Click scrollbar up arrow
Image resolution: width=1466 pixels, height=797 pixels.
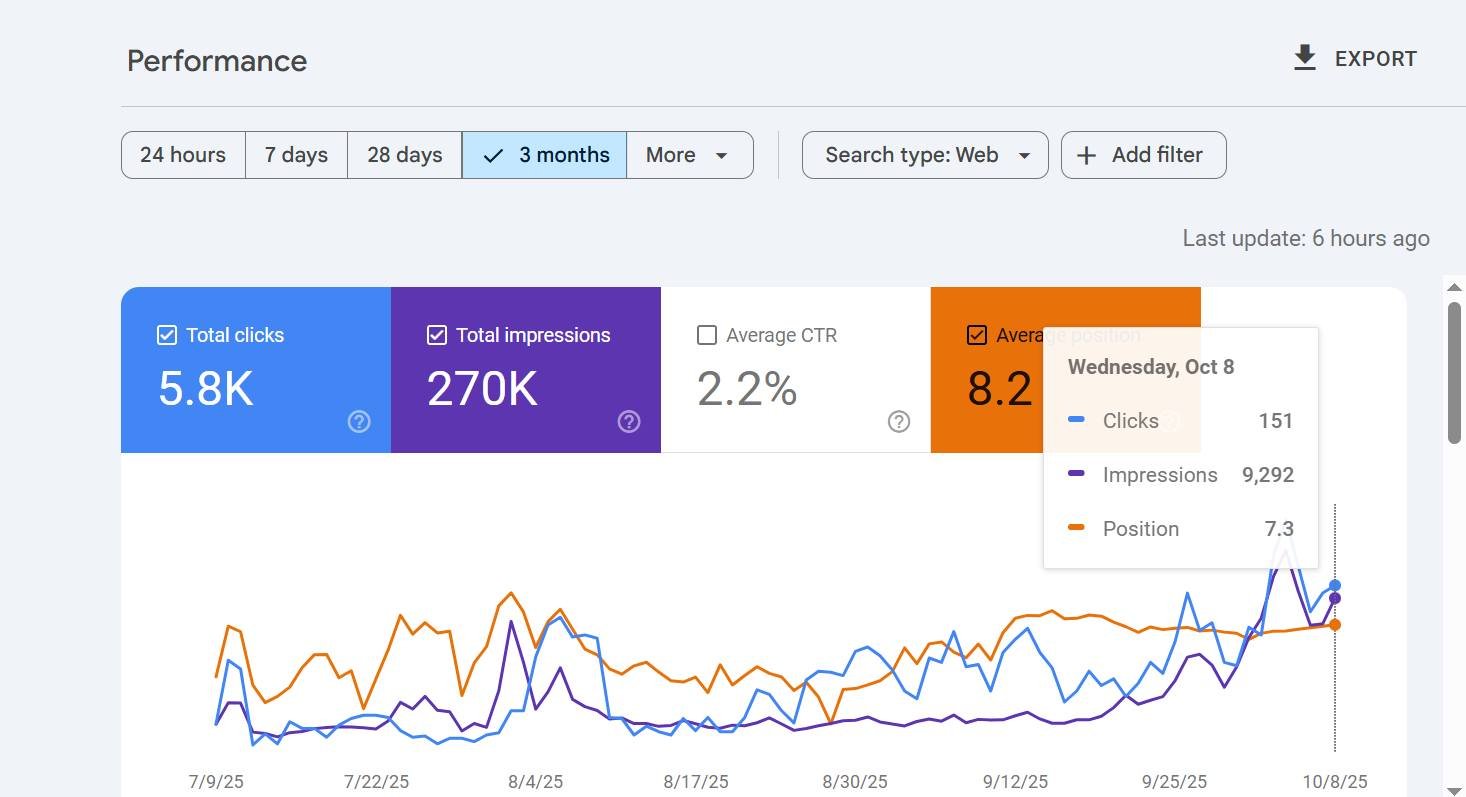(x=1454, y=288)
